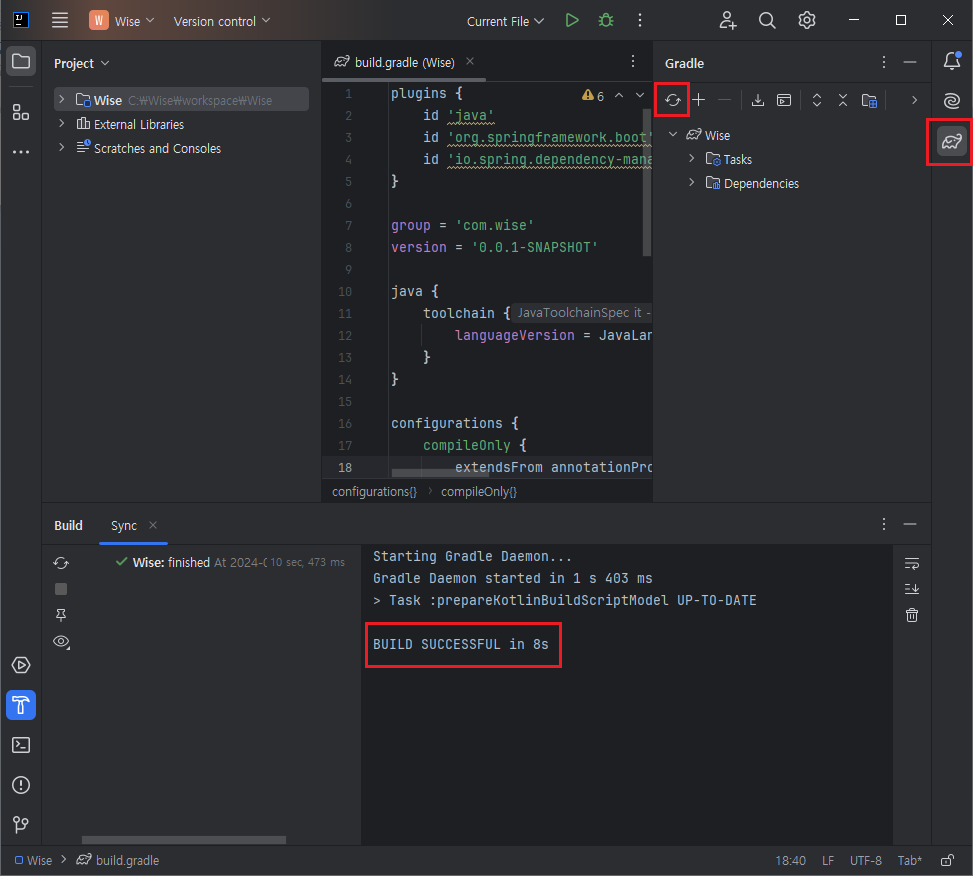Image resolution: width=973 pixels, height=876 pixels.
Task: Toggle soft-wrap in the build output
Action: point(911,563)
